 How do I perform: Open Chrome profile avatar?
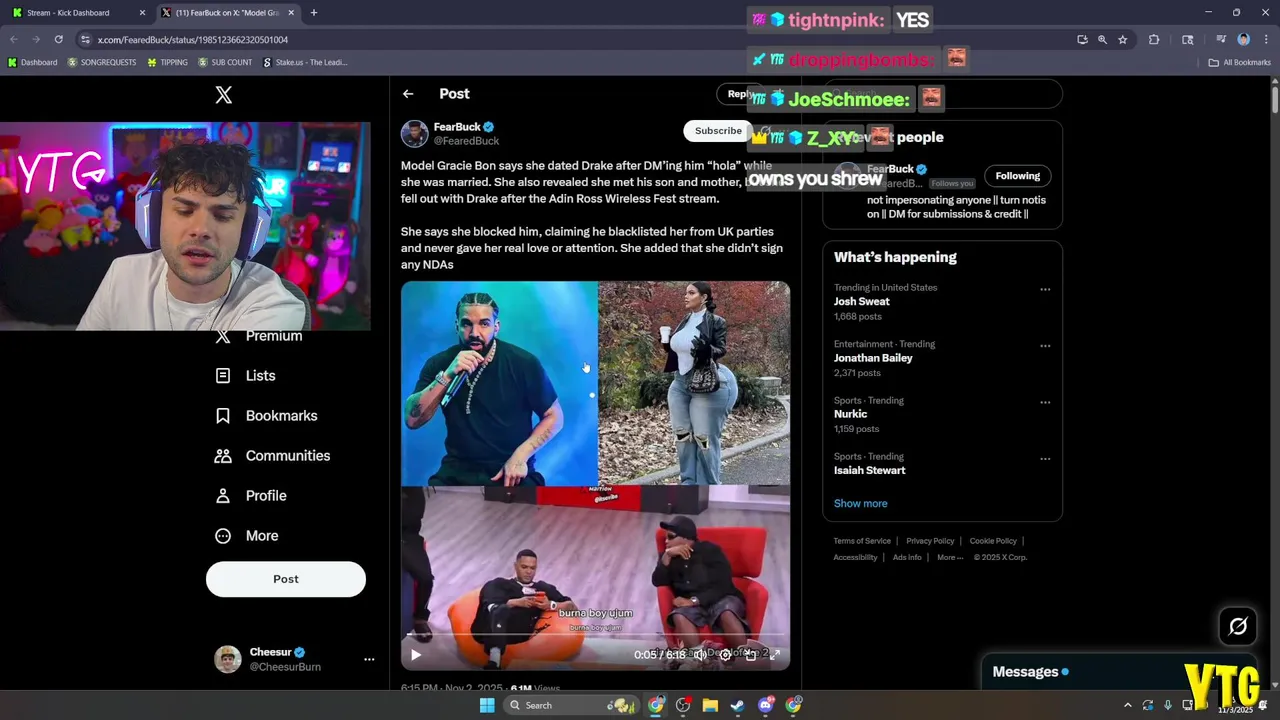pos(1243,39)
